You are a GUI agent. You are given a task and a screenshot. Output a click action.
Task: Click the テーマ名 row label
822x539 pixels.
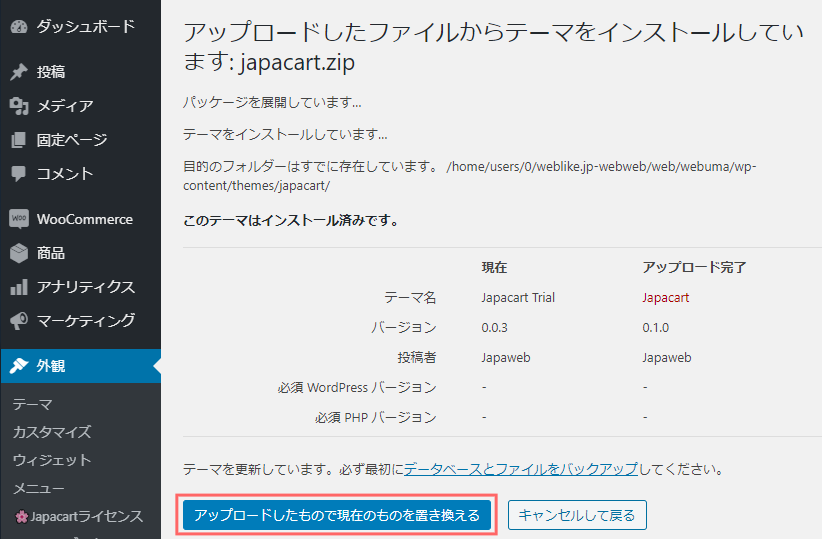(x=410, y=298)
